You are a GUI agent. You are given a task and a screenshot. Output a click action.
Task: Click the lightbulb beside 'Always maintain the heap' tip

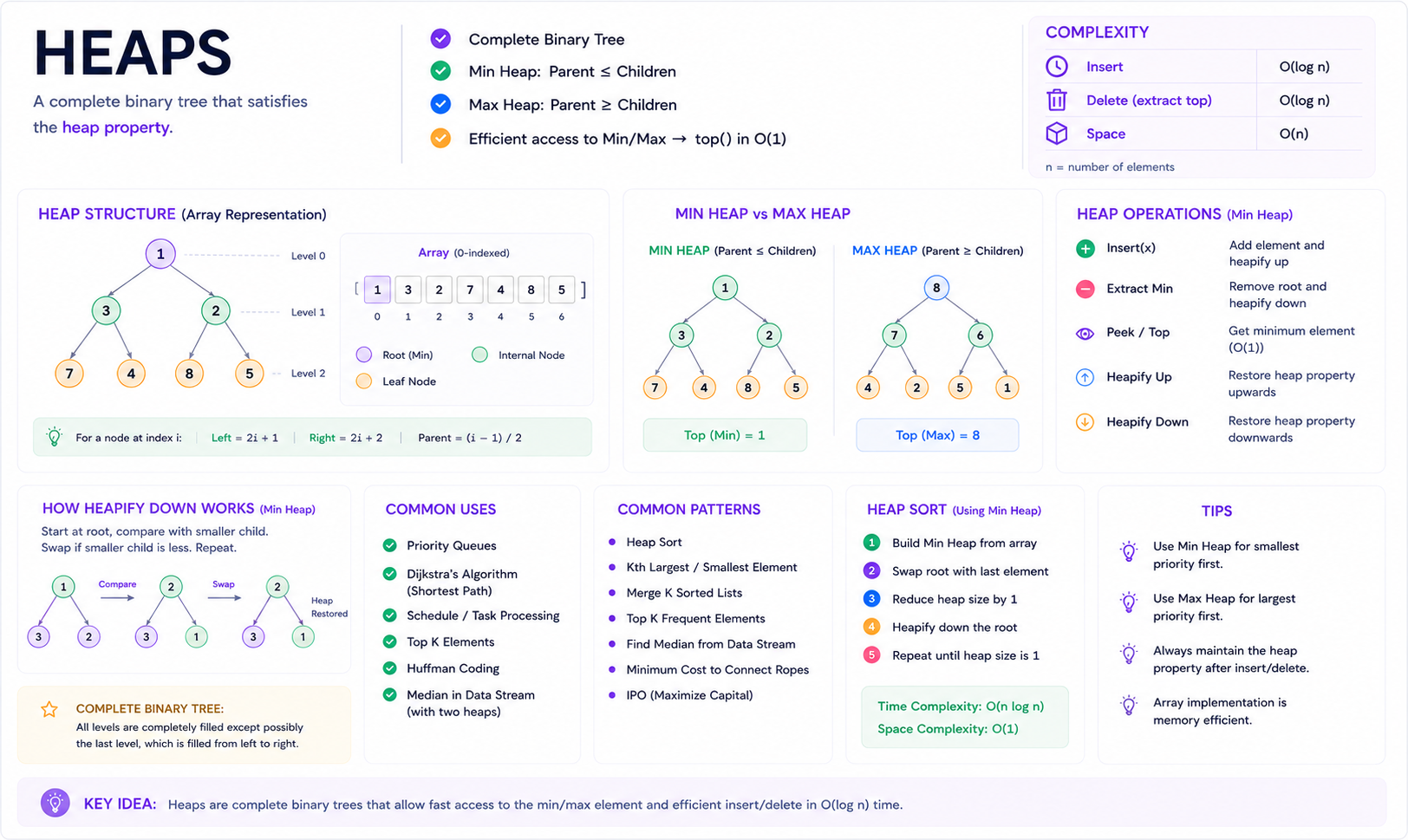tap(1129, 654)
